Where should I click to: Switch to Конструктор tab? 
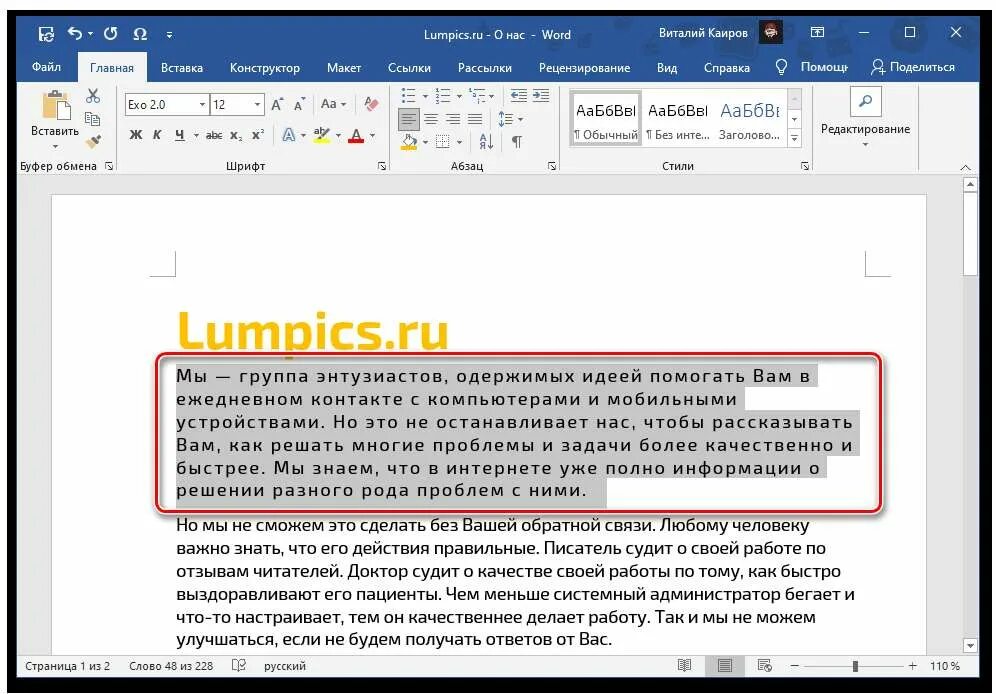[x=265, y=67]
